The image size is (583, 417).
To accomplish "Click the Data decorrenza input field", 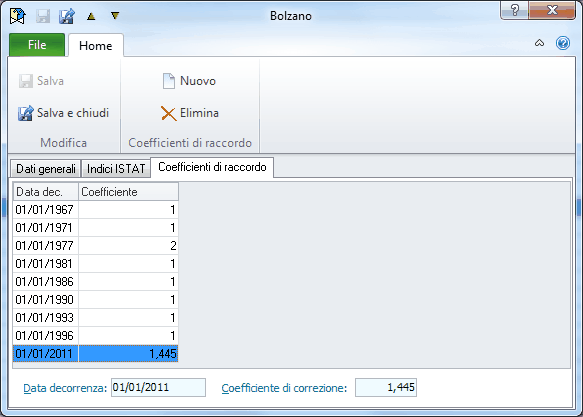I will [x=158, y=388].
